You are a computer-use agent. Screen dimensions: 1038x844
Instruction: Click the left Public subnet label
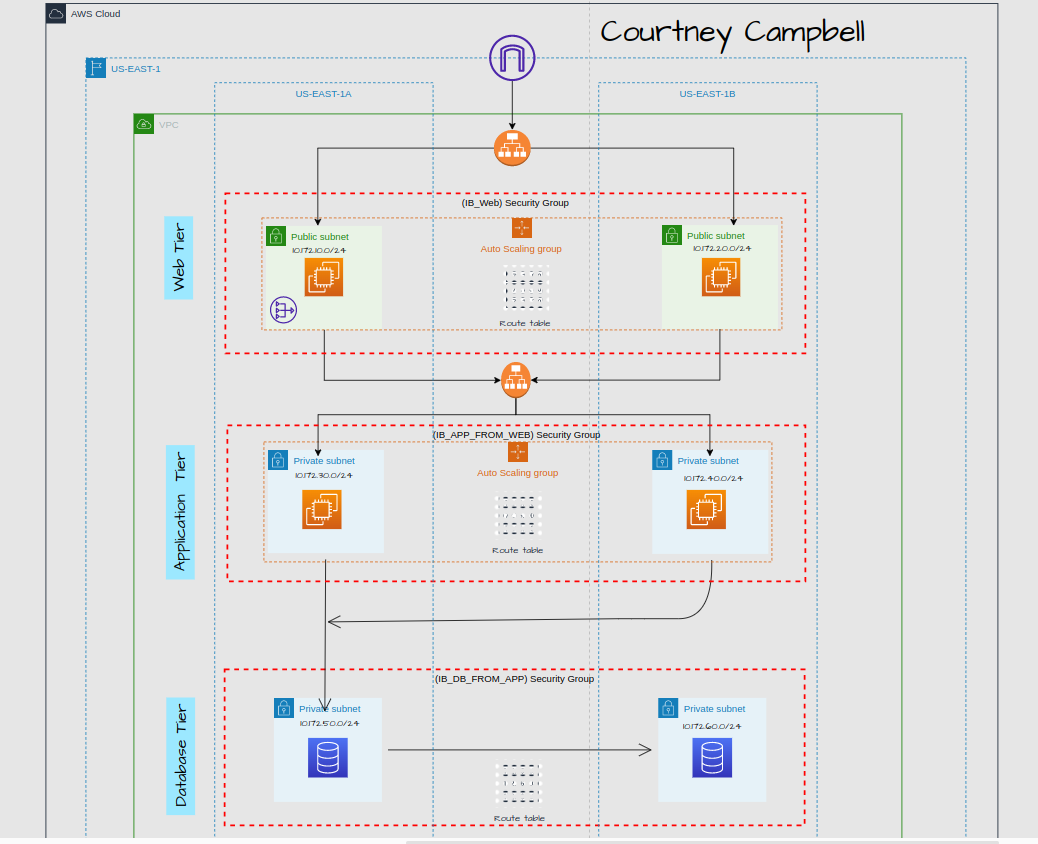tap(320, 237)
